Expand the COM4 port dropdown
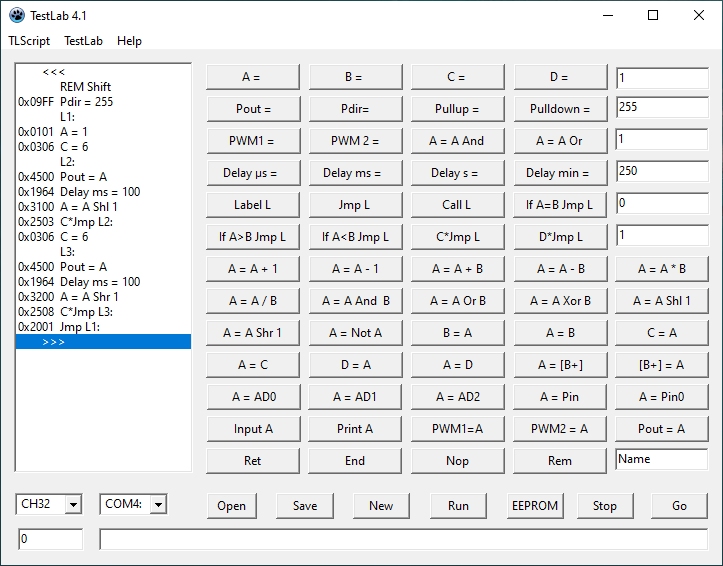Screen dimensions: 723x566 pyautogui.click(x=158, y=505)
